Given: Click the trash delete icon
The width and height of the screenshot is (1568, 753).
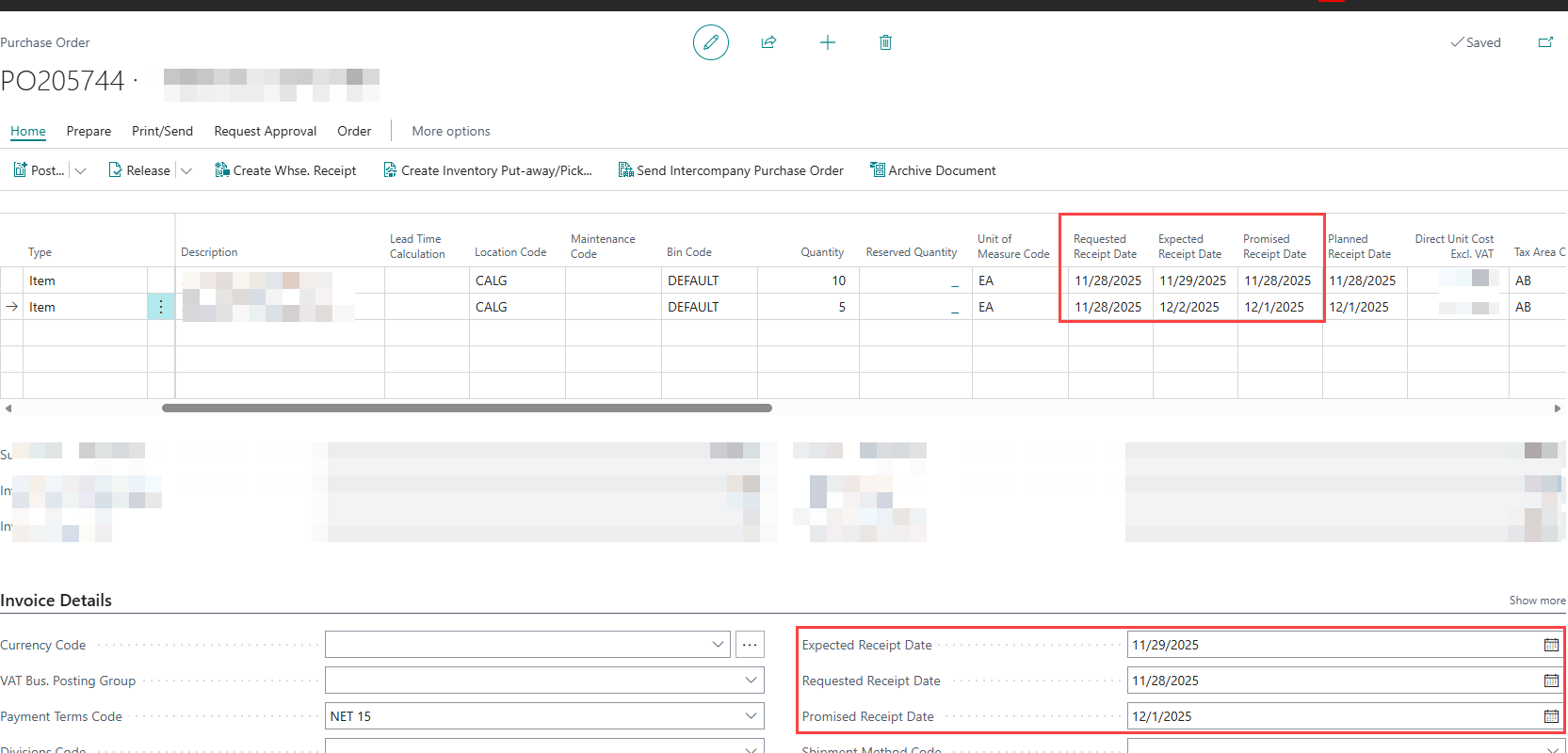Looking at the screenshot, I should click(885, 42).
